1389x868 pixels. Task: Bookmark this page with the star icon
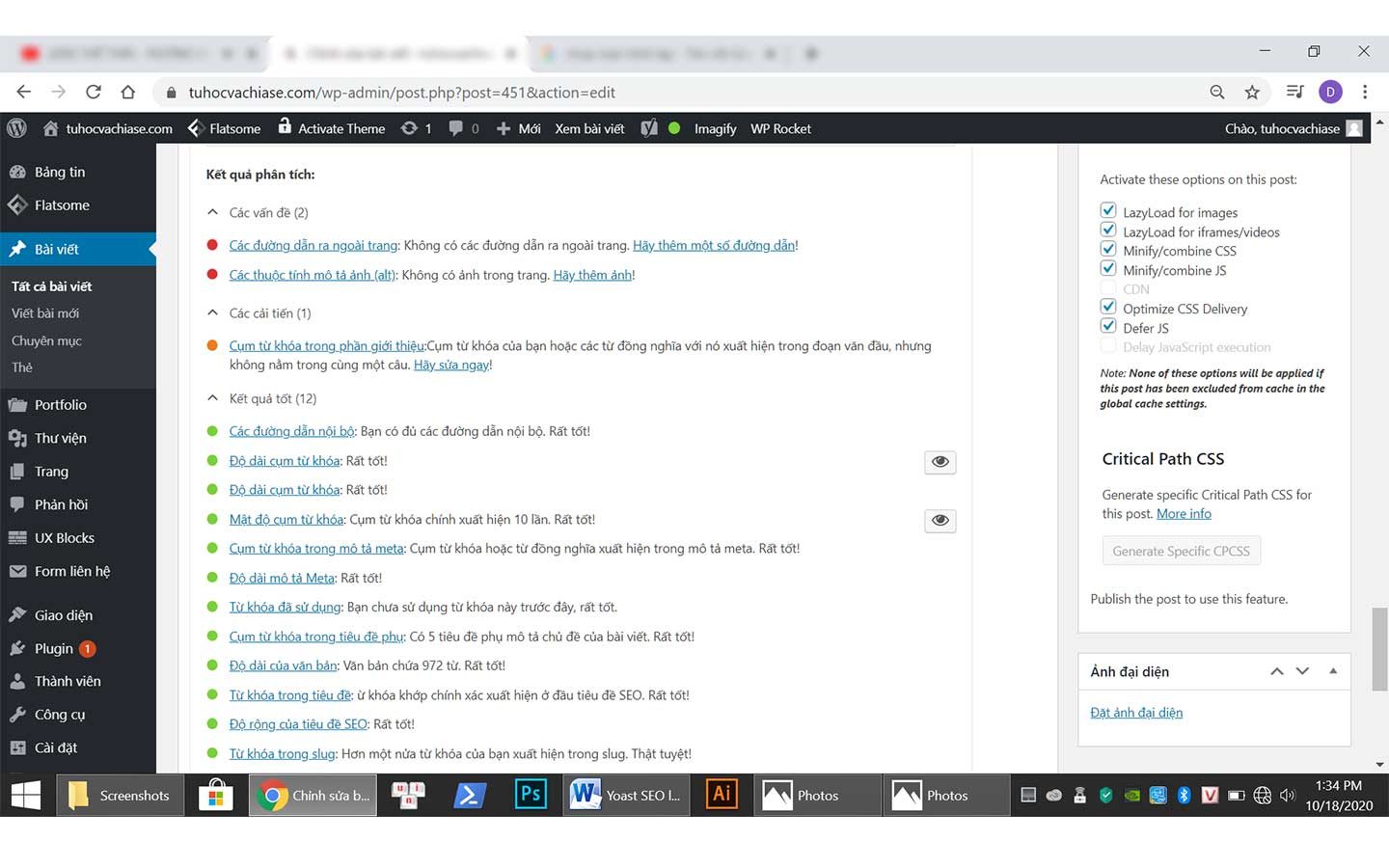(x=1252, y=93)
